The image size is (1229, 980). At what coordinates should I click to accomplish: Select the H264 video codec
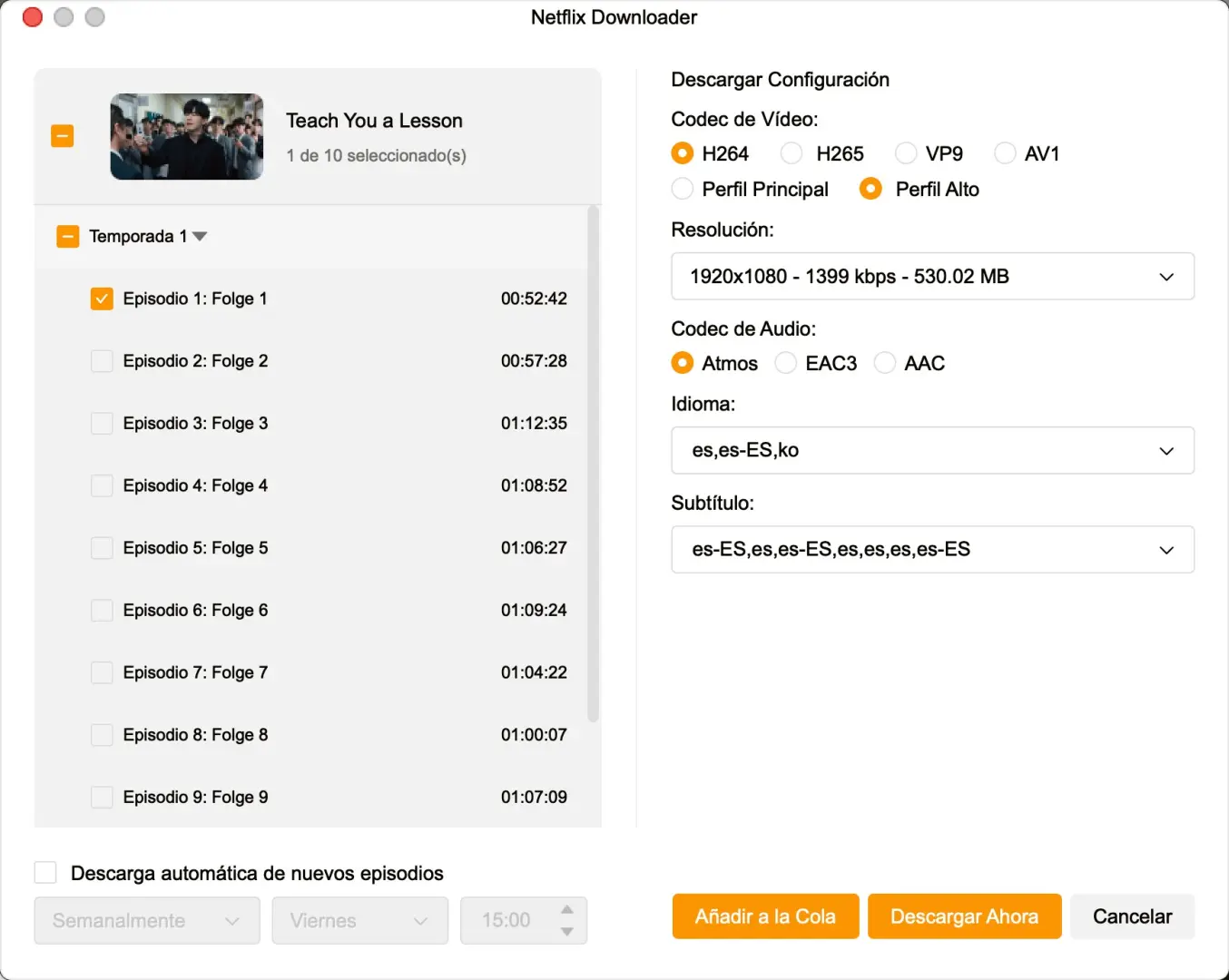coord(683,153)
